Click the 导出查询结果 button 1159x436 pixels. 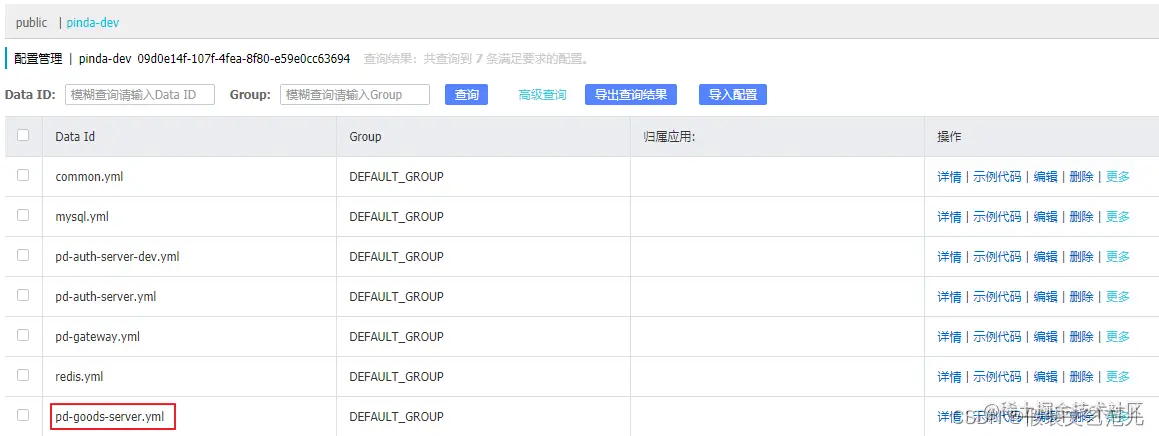(631, 95)
